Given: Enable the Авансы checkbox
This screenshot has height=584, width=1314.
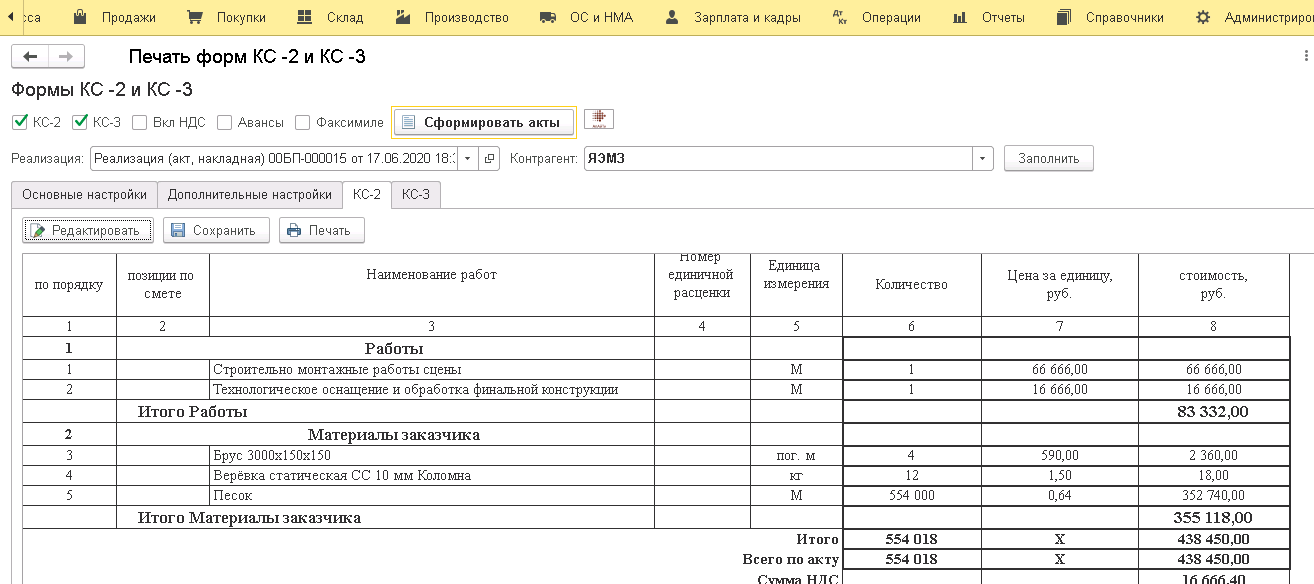Looking at the screenshot, I should [x=224, y=122].
